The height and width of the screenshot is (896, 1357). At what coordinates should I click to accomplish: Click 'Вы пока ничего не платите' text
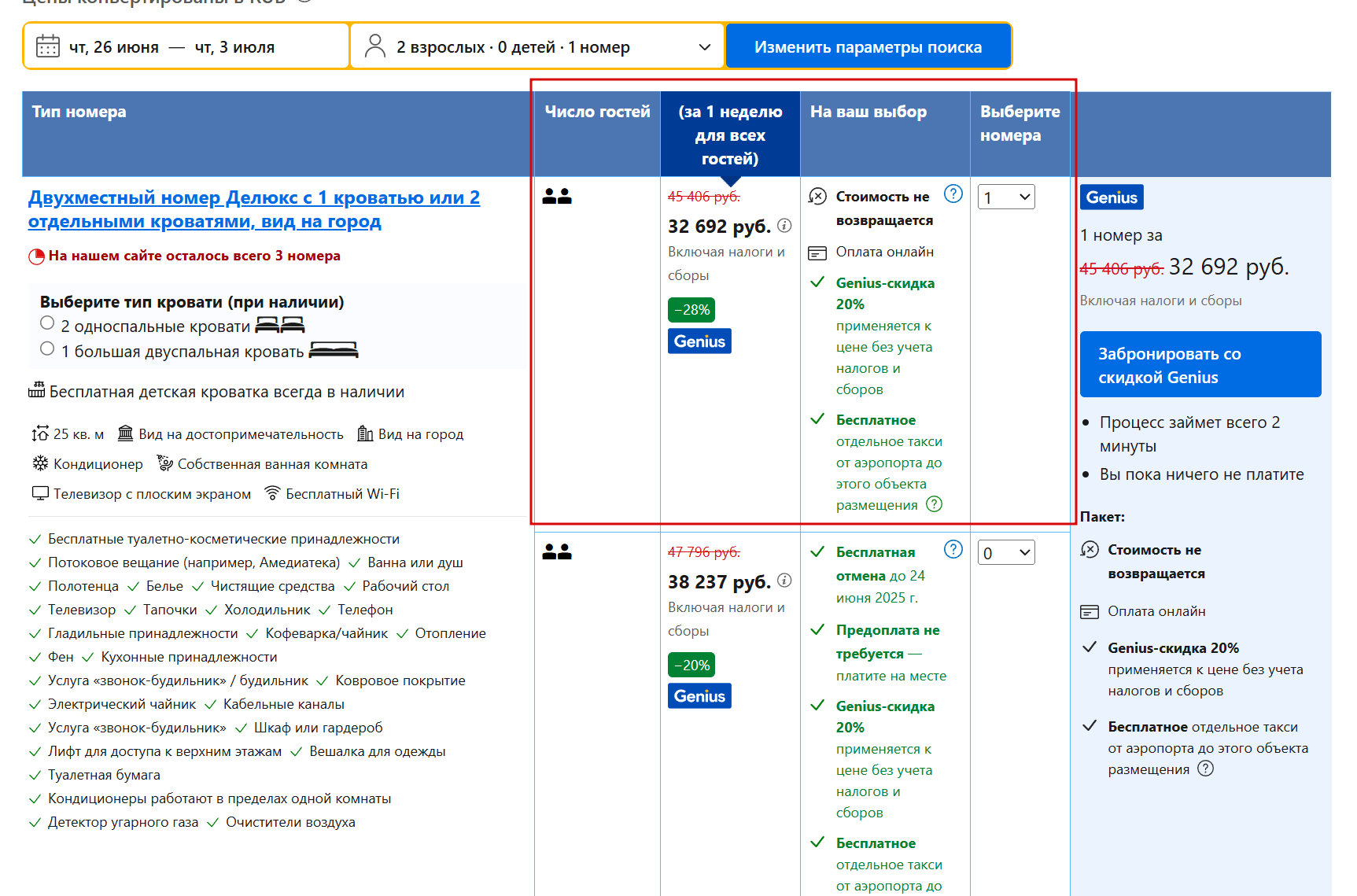(x=1201, y=474)
